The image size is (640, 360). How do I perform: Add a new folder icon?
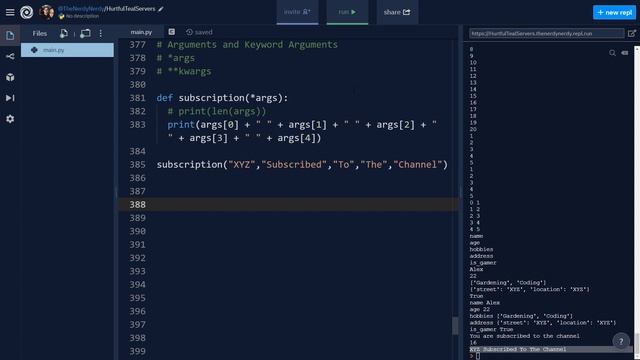pos(85,33)
